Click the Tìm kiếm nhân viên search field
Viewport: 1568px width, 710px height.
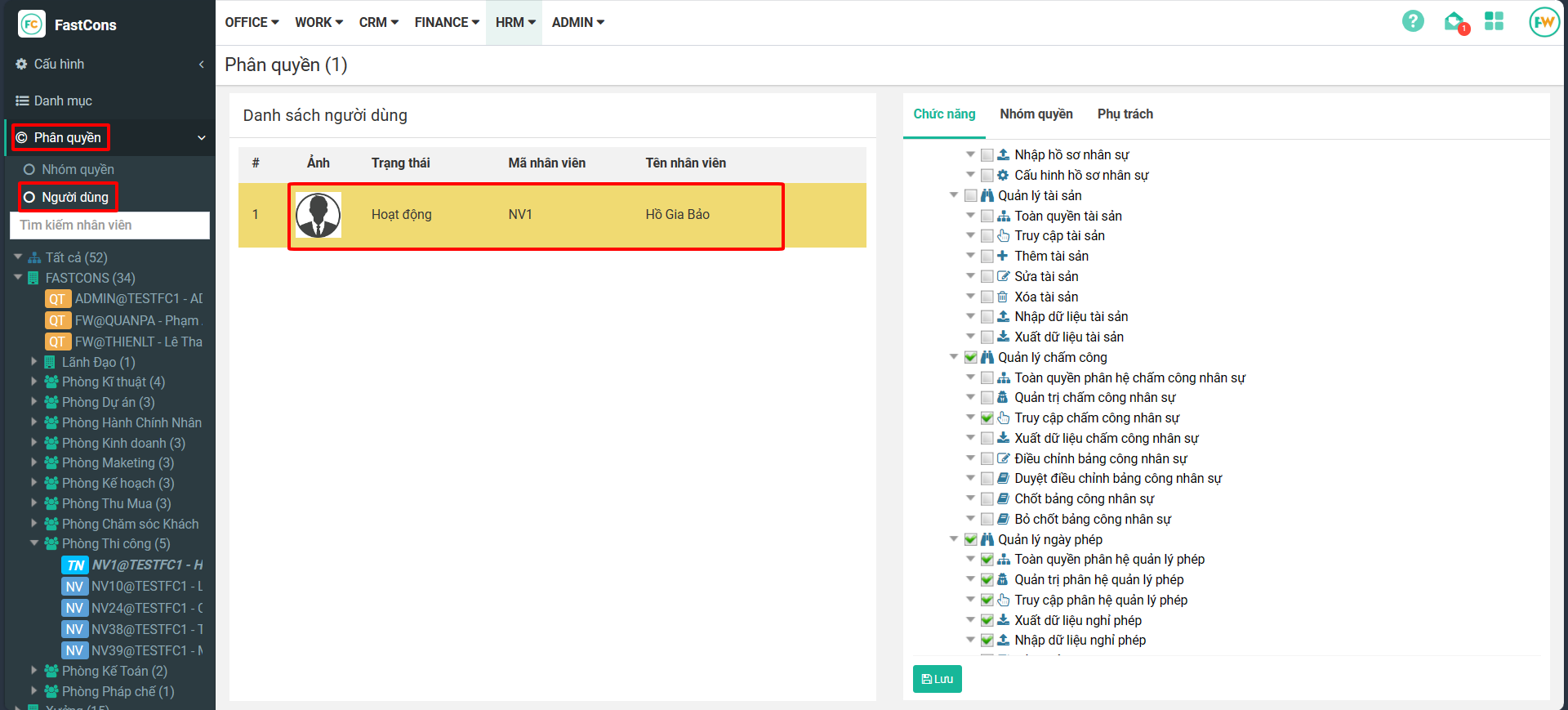109,226
